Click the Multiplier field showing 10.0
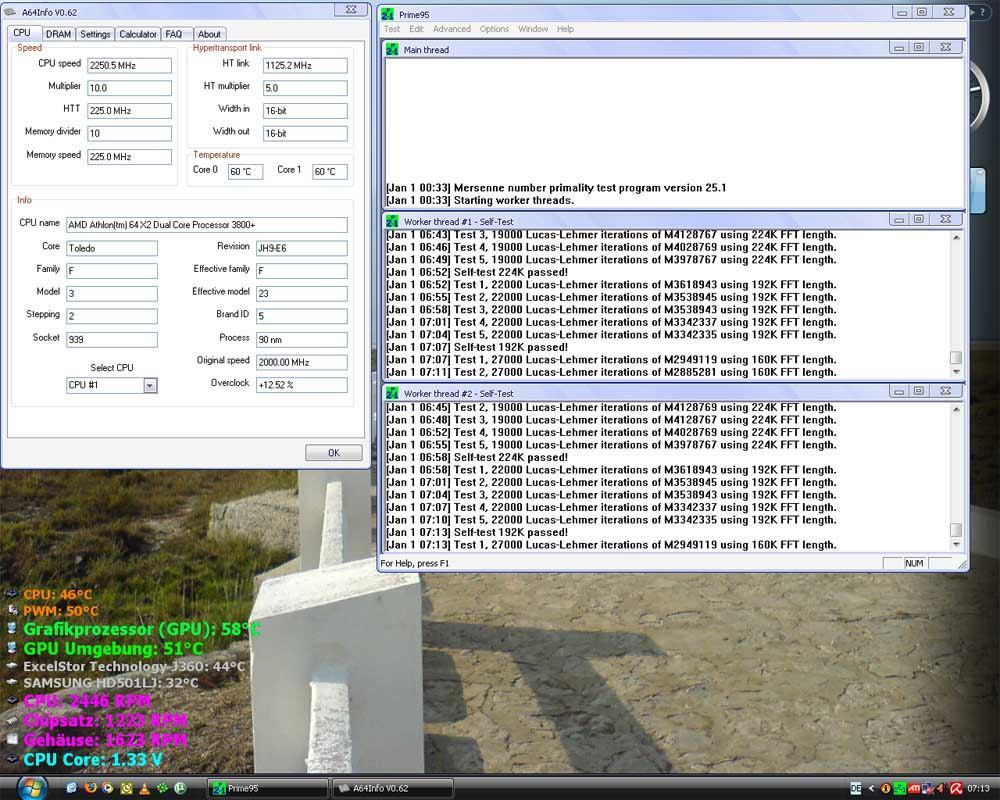The image size is (1000, 800). coord(129,87)
